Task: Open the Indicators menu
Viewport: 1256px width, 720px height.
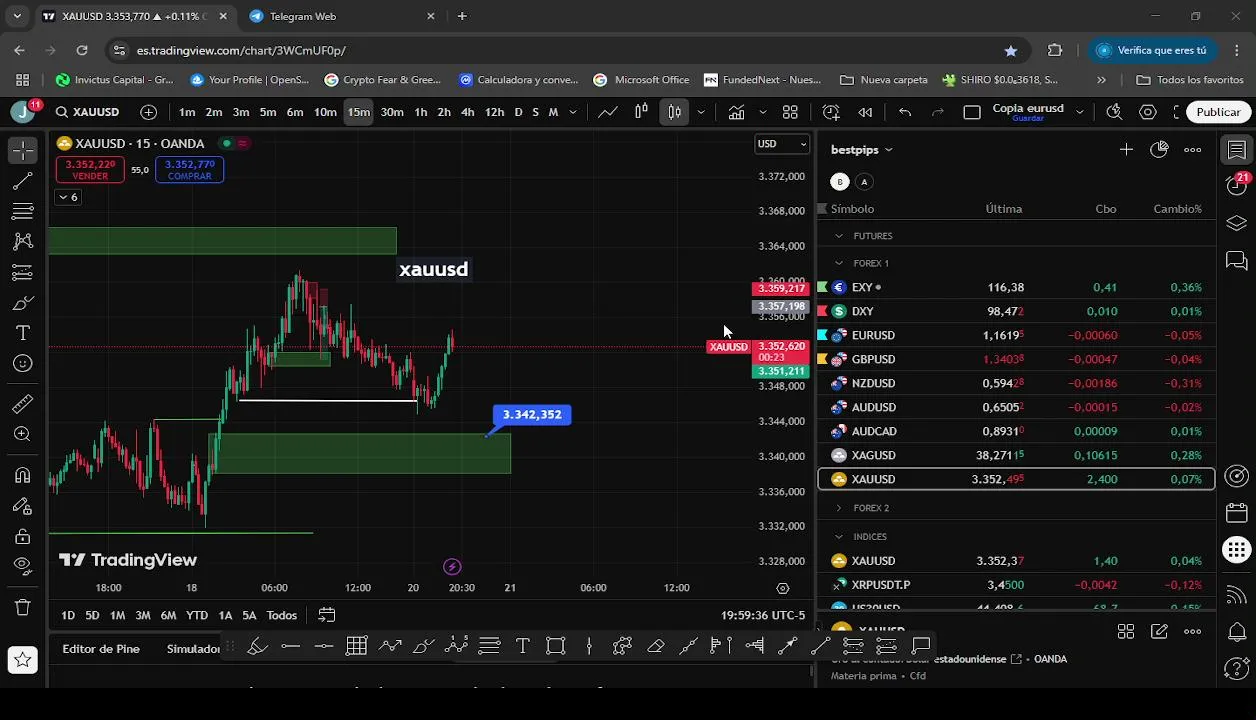Action: (x=737, y=112)
